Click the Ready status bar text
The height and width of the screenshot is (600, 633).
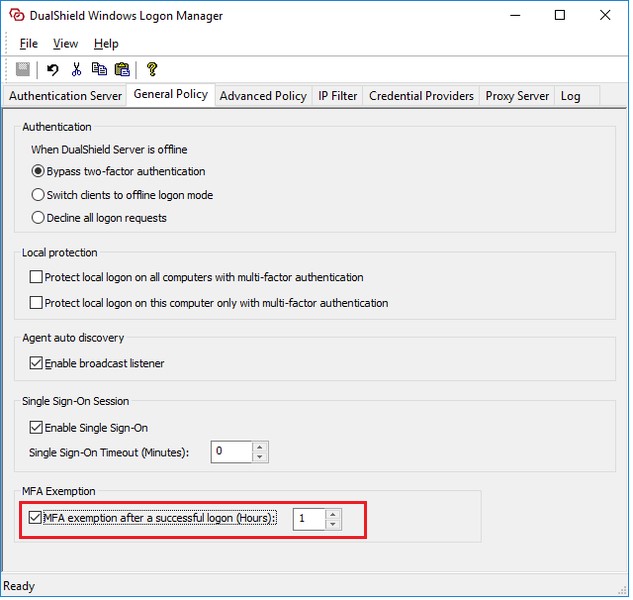point(19,586)
